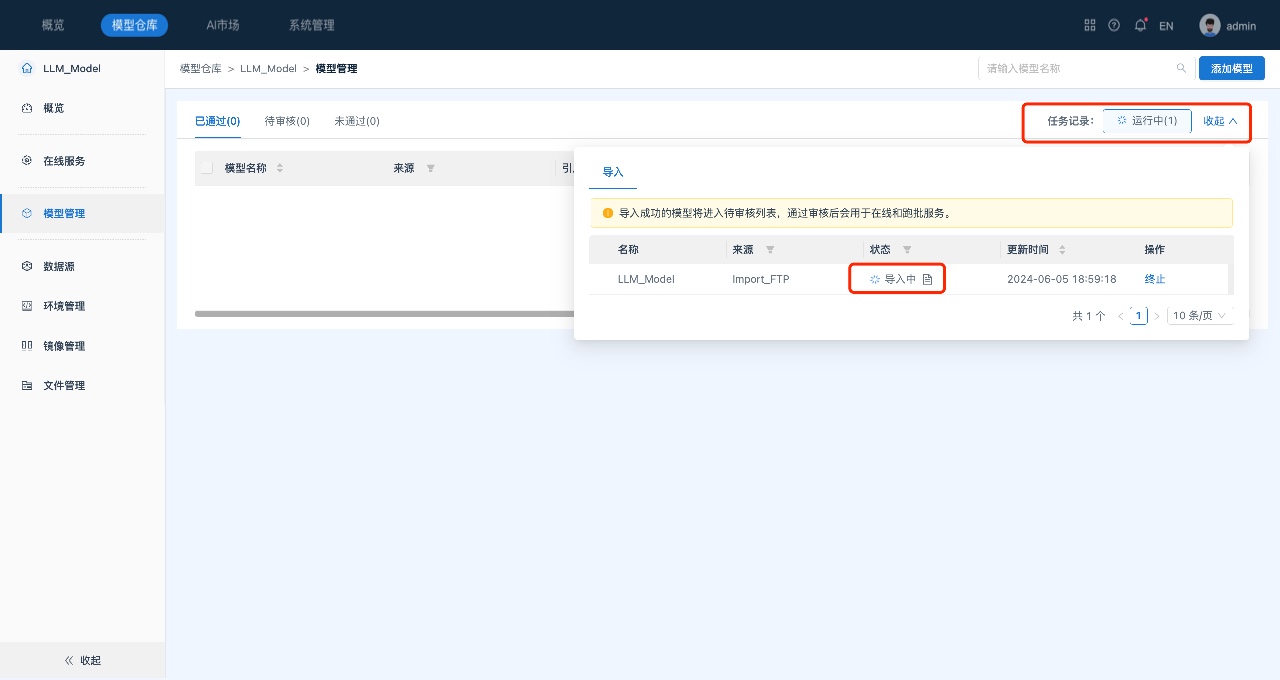Click the 添加模型 button

coord(1231,68)
